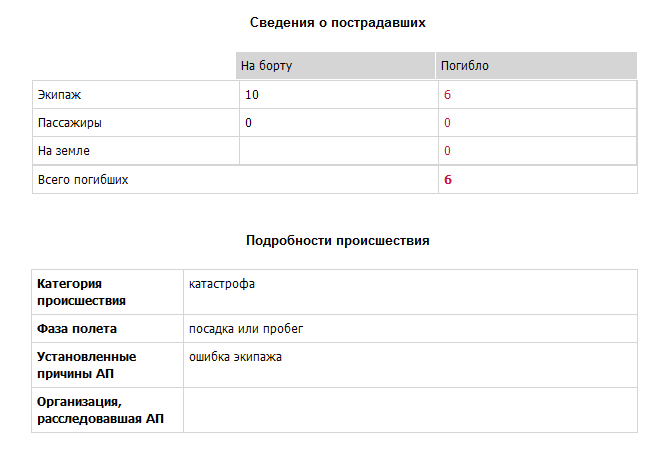
Task: Click the red passengers fatalities value 0
Action: 447,123
